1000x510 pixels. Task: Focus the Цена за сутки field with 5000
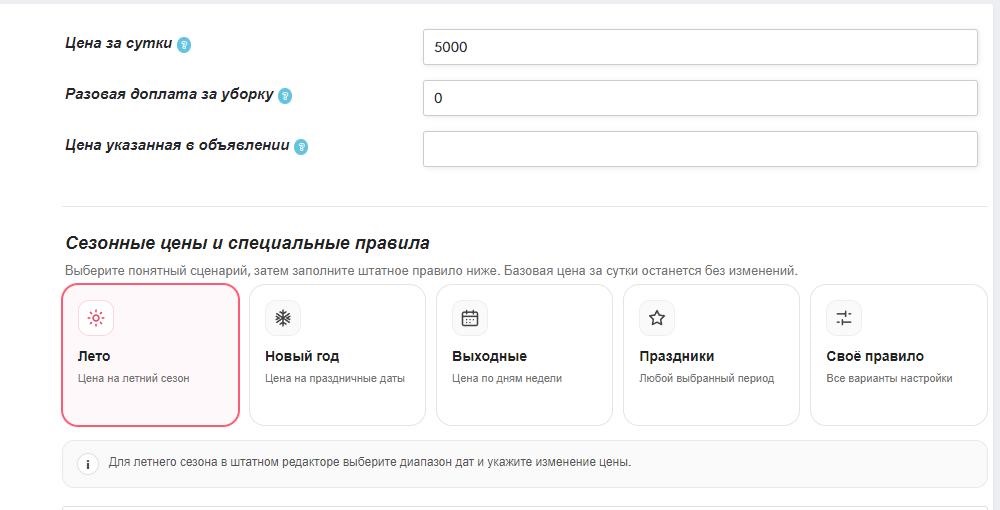[700, 47]
